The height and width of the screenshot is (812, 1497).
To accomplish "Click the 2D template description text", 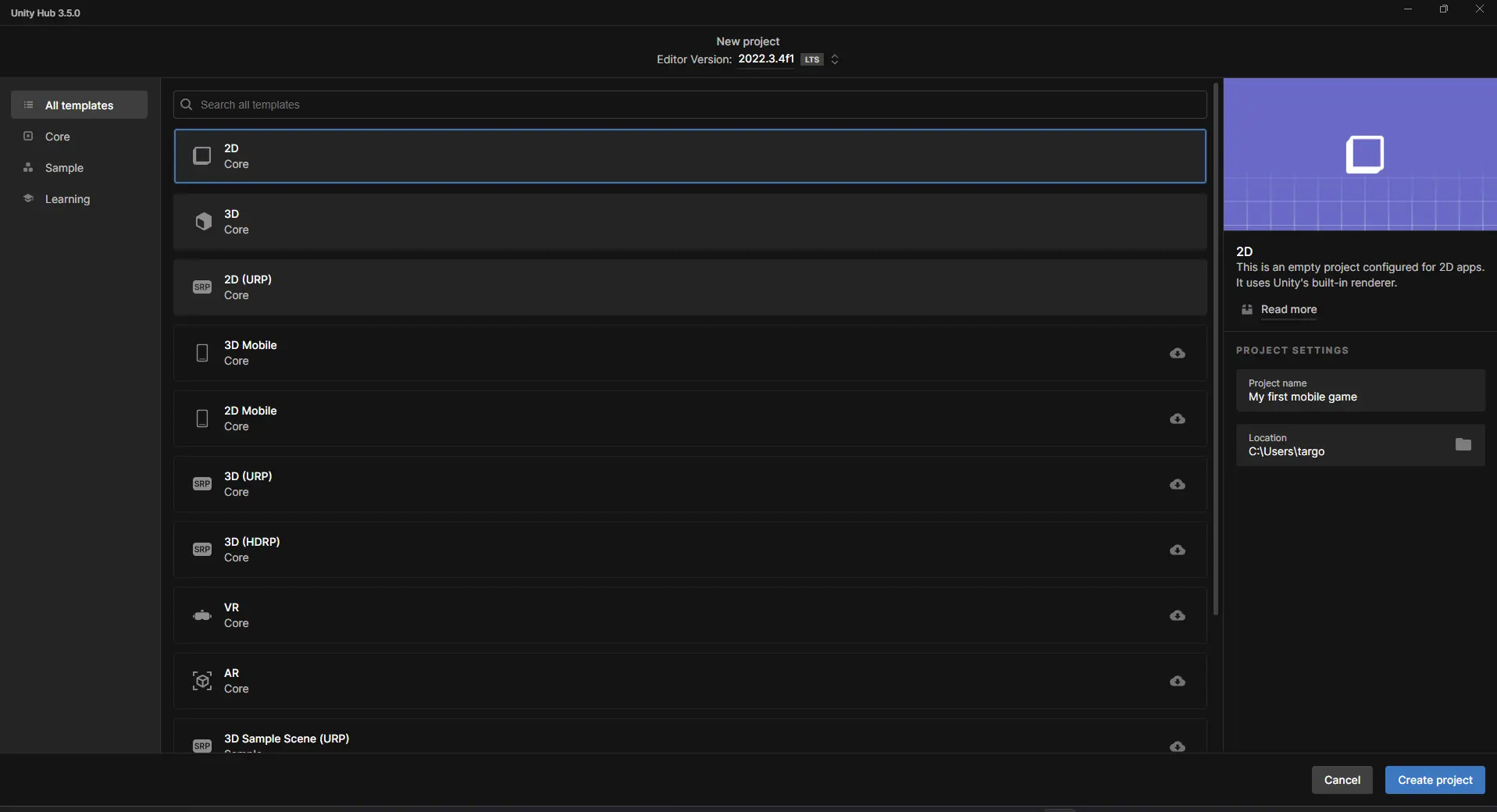I will [1360, 275].
